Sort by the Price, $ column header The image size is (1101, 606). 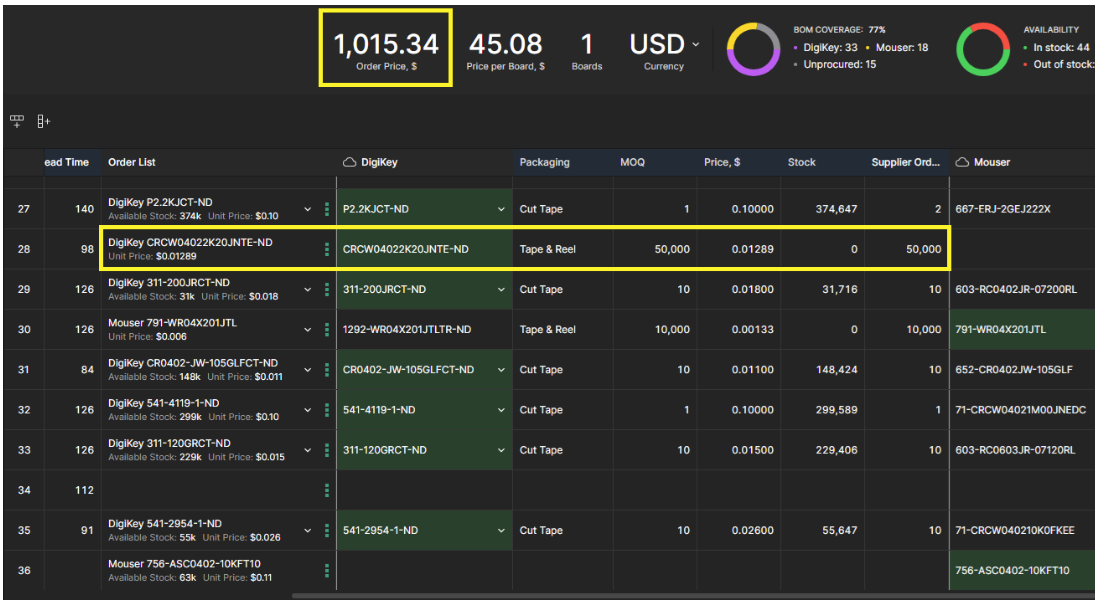tap(721, 162)
